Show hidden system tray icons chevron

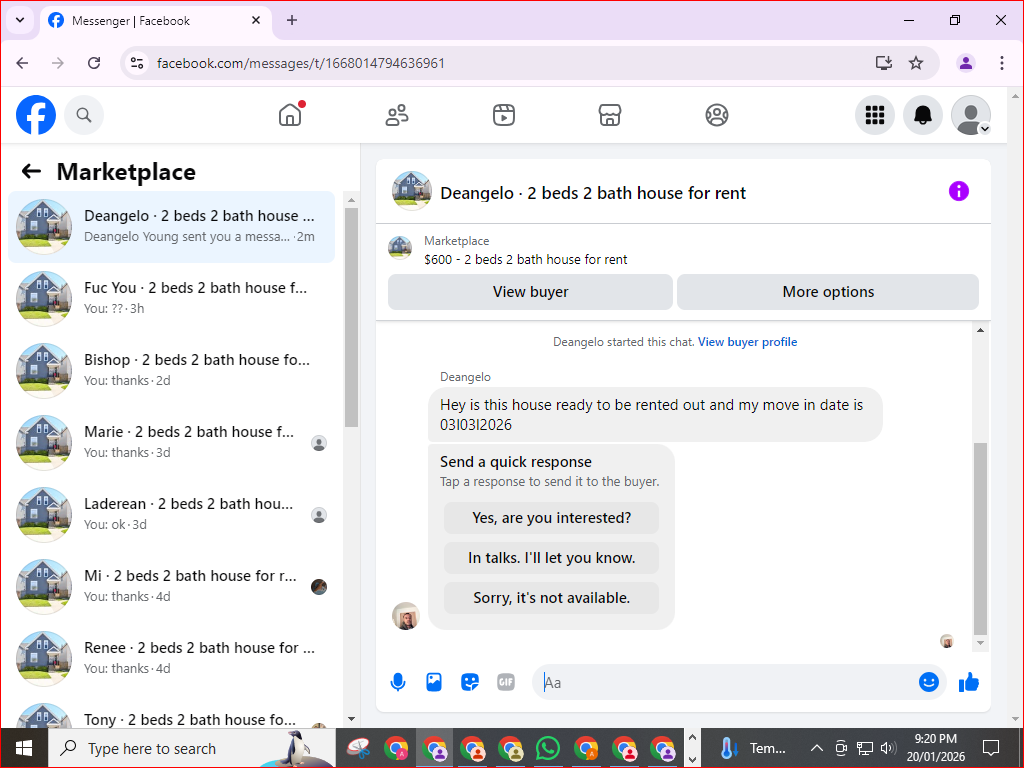816,748
